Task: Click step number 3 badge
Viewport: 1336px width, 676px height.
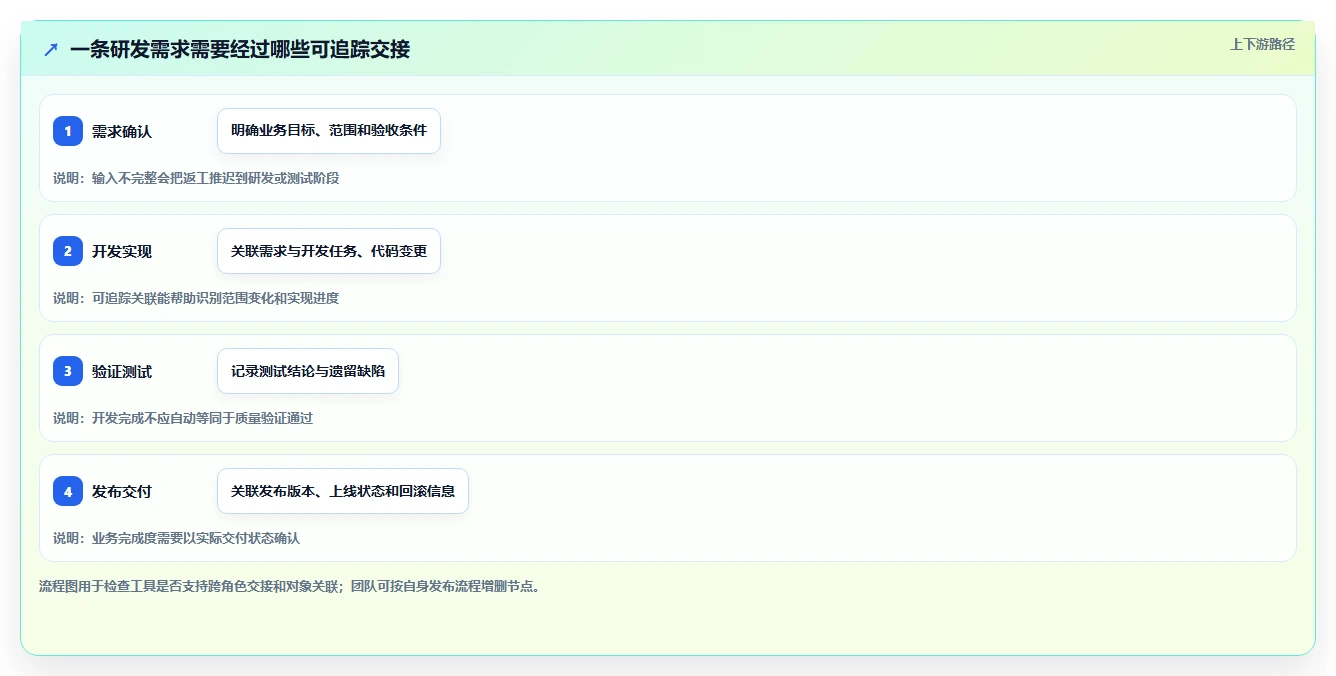Action: pyautogui.click(x=68, y=371)
